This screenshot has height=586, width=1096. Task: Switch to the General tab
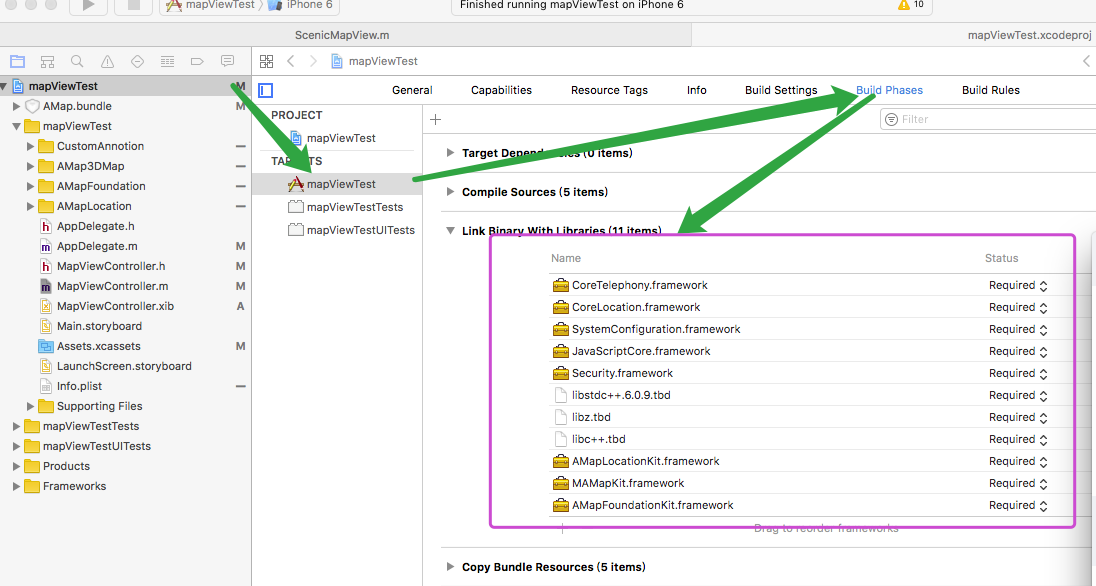412,90
